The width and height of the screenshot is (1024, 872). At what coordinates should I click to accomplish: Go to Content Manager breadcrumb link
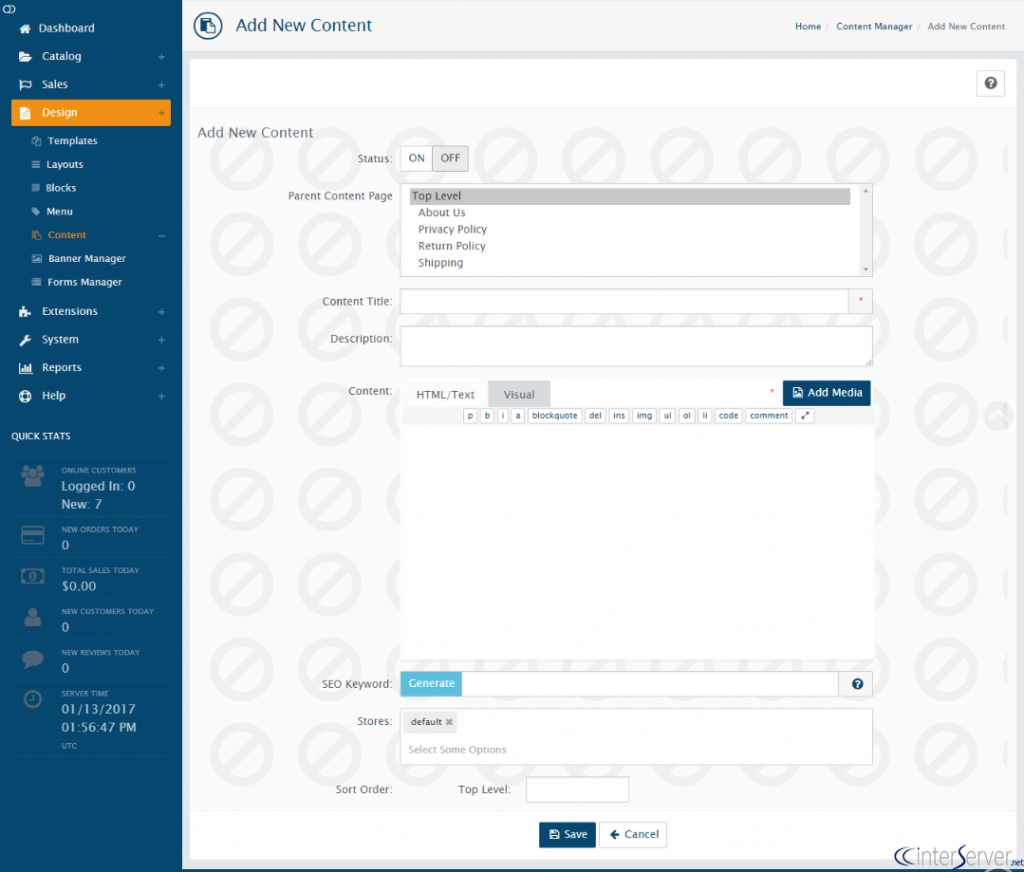point(874,26)
